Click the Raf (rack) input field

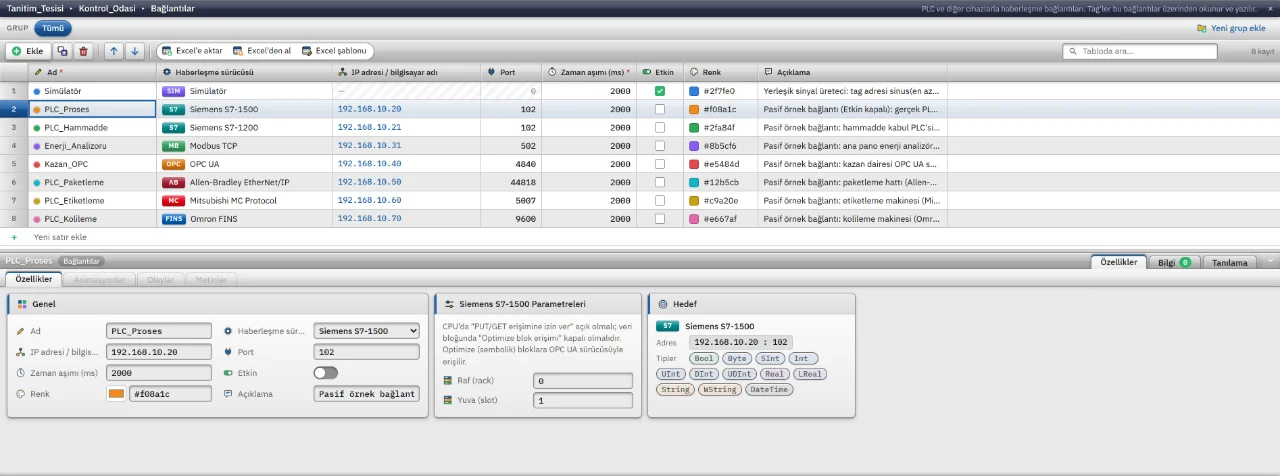coord(583,381)
